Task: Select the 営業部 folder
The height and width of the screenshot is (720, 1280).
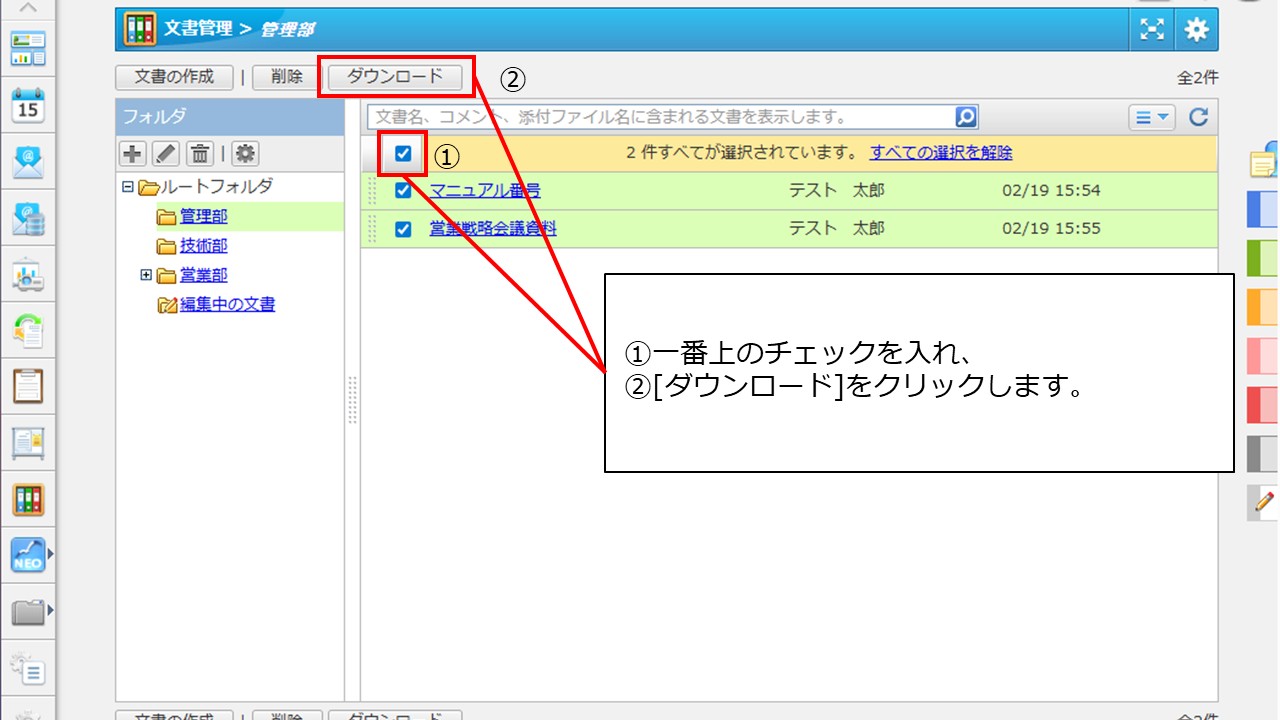Action: pos(204,275)
